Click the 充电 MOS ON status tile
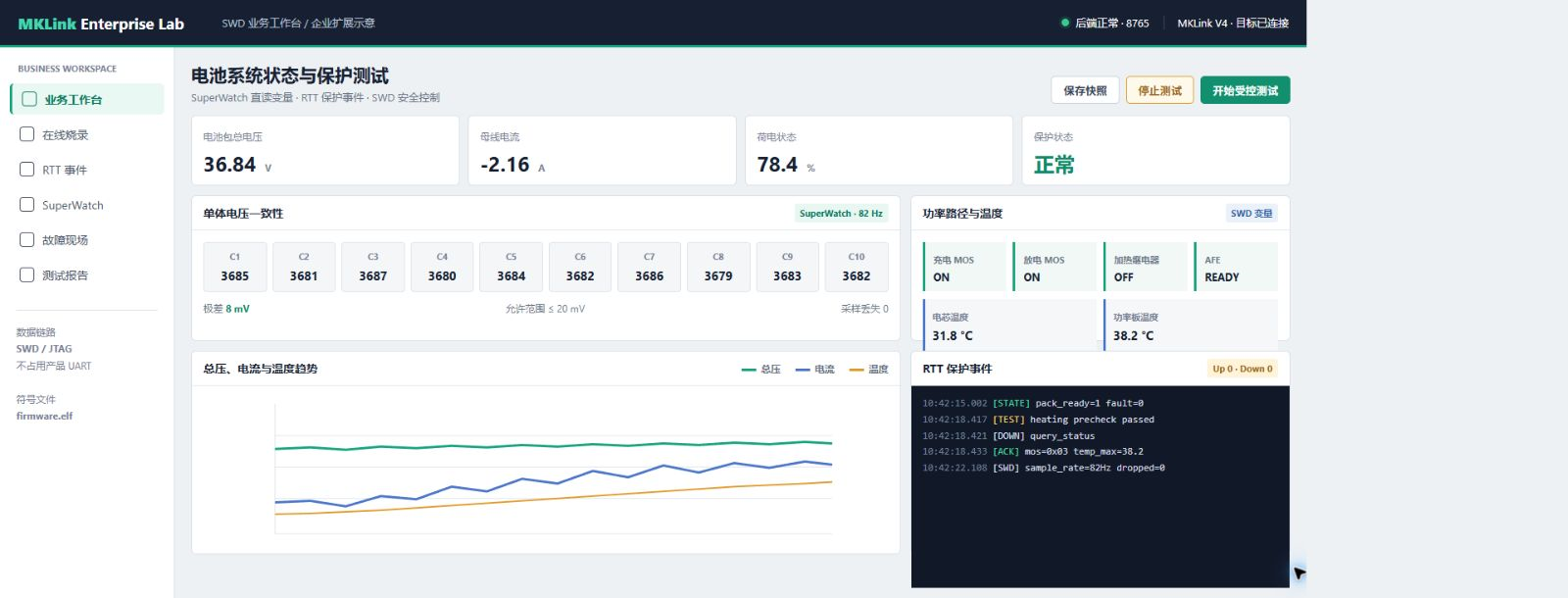This screenshot has width=1568, height=598. coord(965,267)
